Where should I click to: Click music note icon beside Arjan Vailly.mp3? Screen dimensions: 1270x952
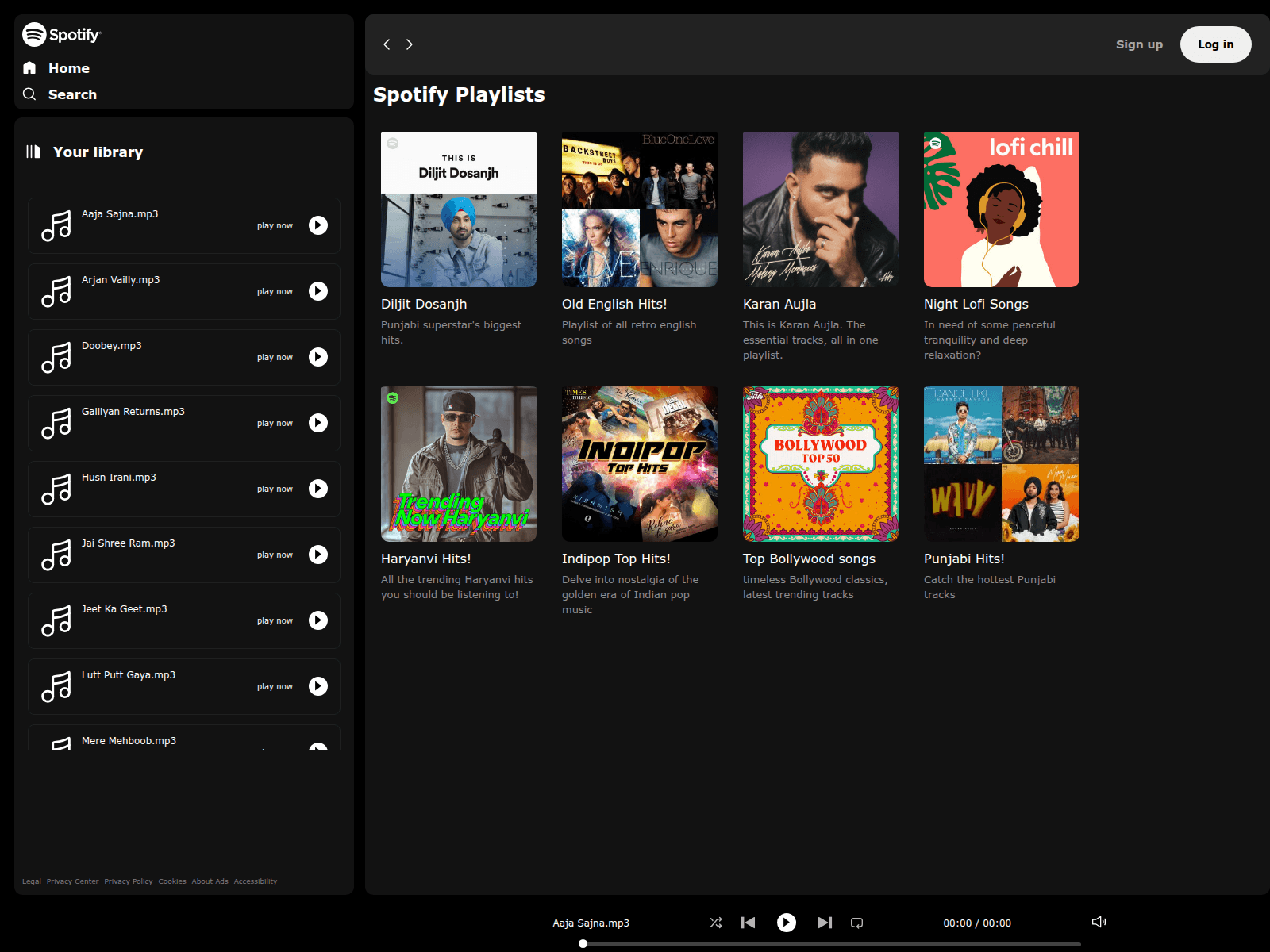56,292
